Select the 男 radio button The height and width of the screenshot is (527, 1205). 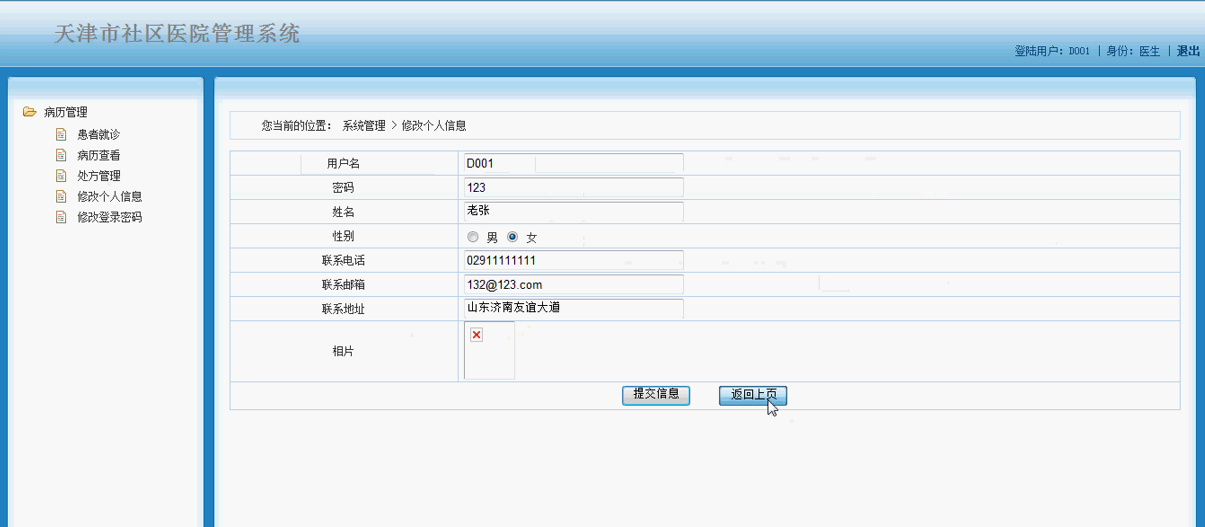coord(473,237)
